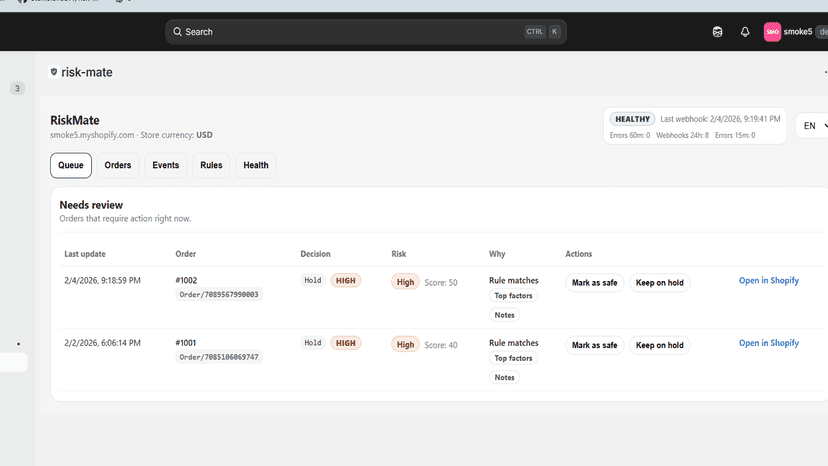Keep order #1001 on hold
The image size is (828, 466).
(x=660, y=345)
